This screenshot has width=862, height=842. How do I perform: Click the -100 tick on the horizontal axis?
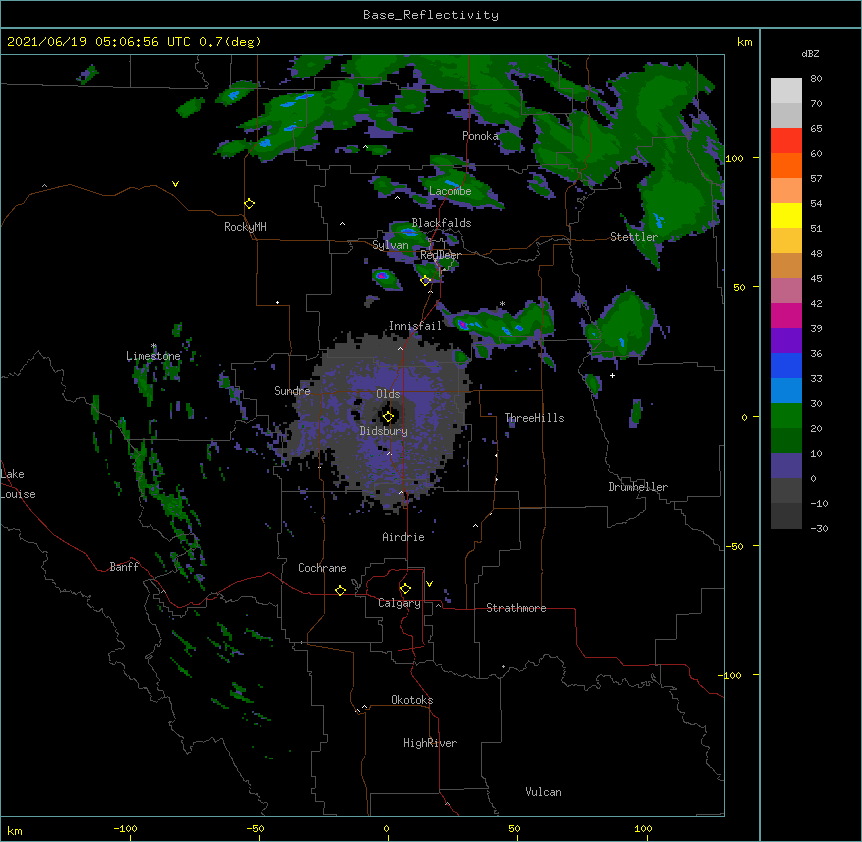125,828
